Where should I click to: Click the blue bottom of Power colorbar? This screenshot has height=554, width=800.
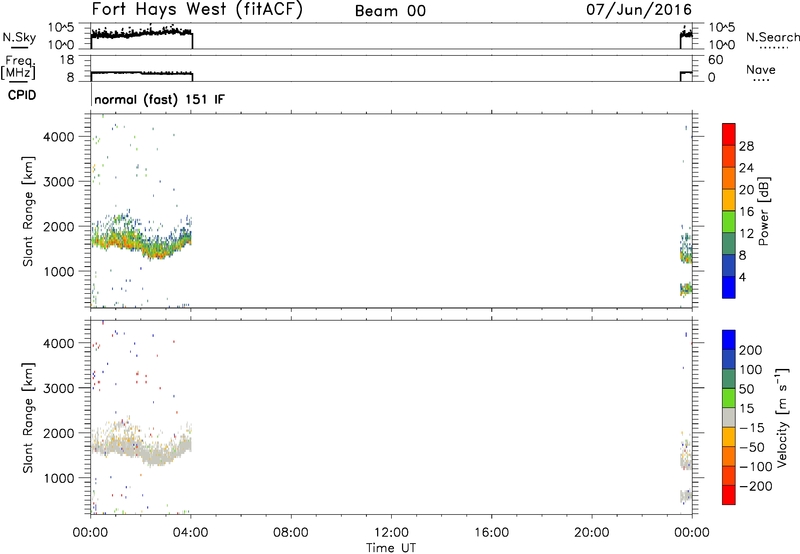point(729,288)
